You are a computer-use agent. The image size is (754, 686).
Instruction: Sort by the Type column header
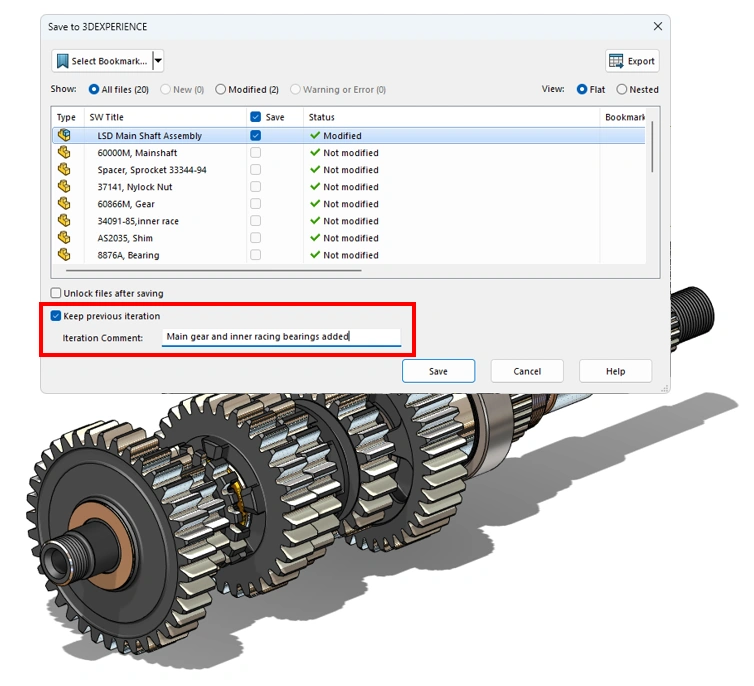(x=66, y=117)
